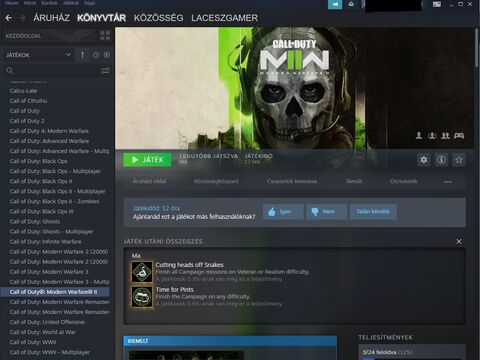Click thumbs-up Igen recommendation button
Image resolution: width=480 pixels, height=360 pixels.
point(283,212)
